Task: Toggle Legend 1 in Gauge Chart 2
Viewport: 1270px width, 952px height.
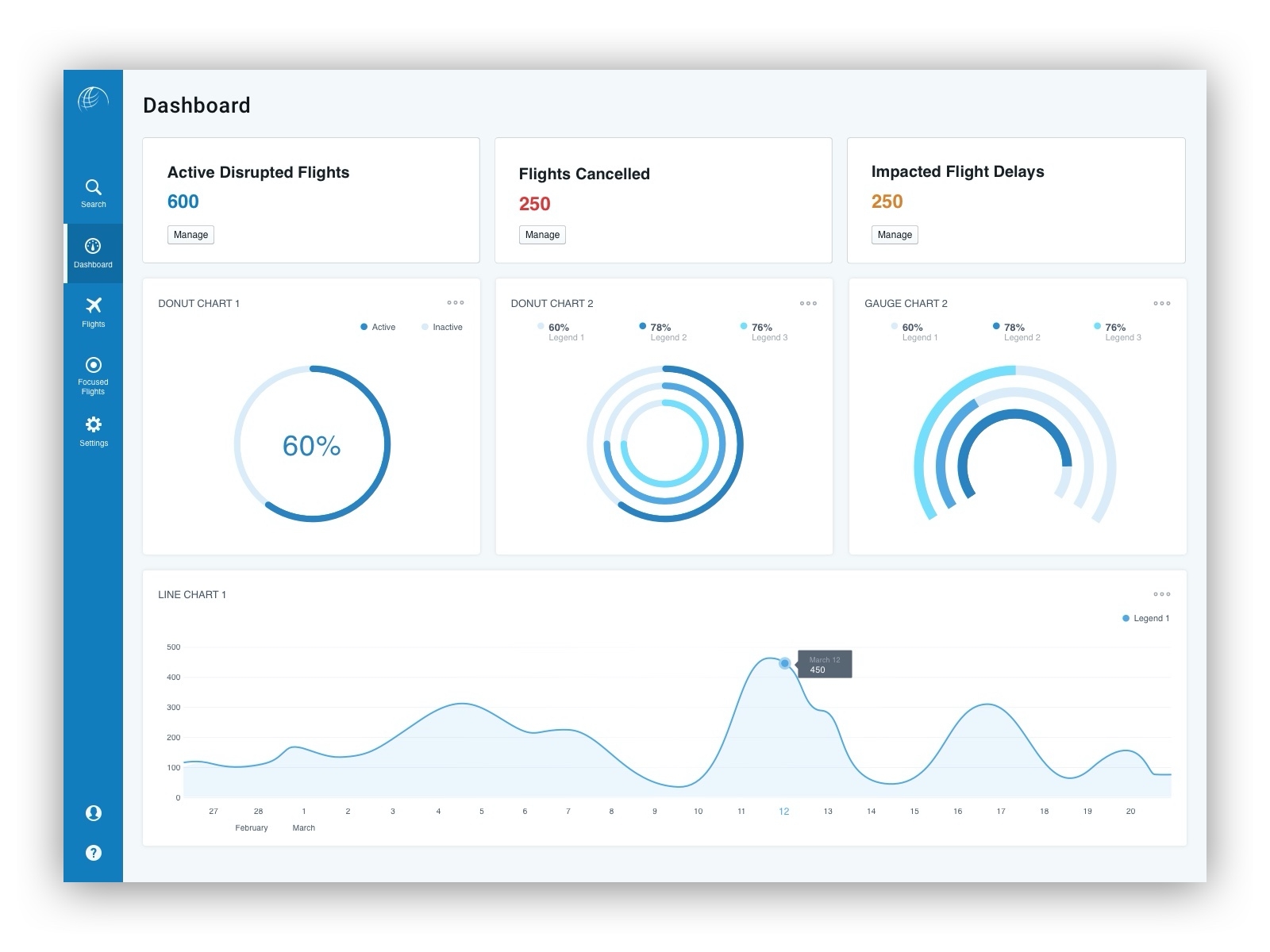Action: [x=914, y=332]
